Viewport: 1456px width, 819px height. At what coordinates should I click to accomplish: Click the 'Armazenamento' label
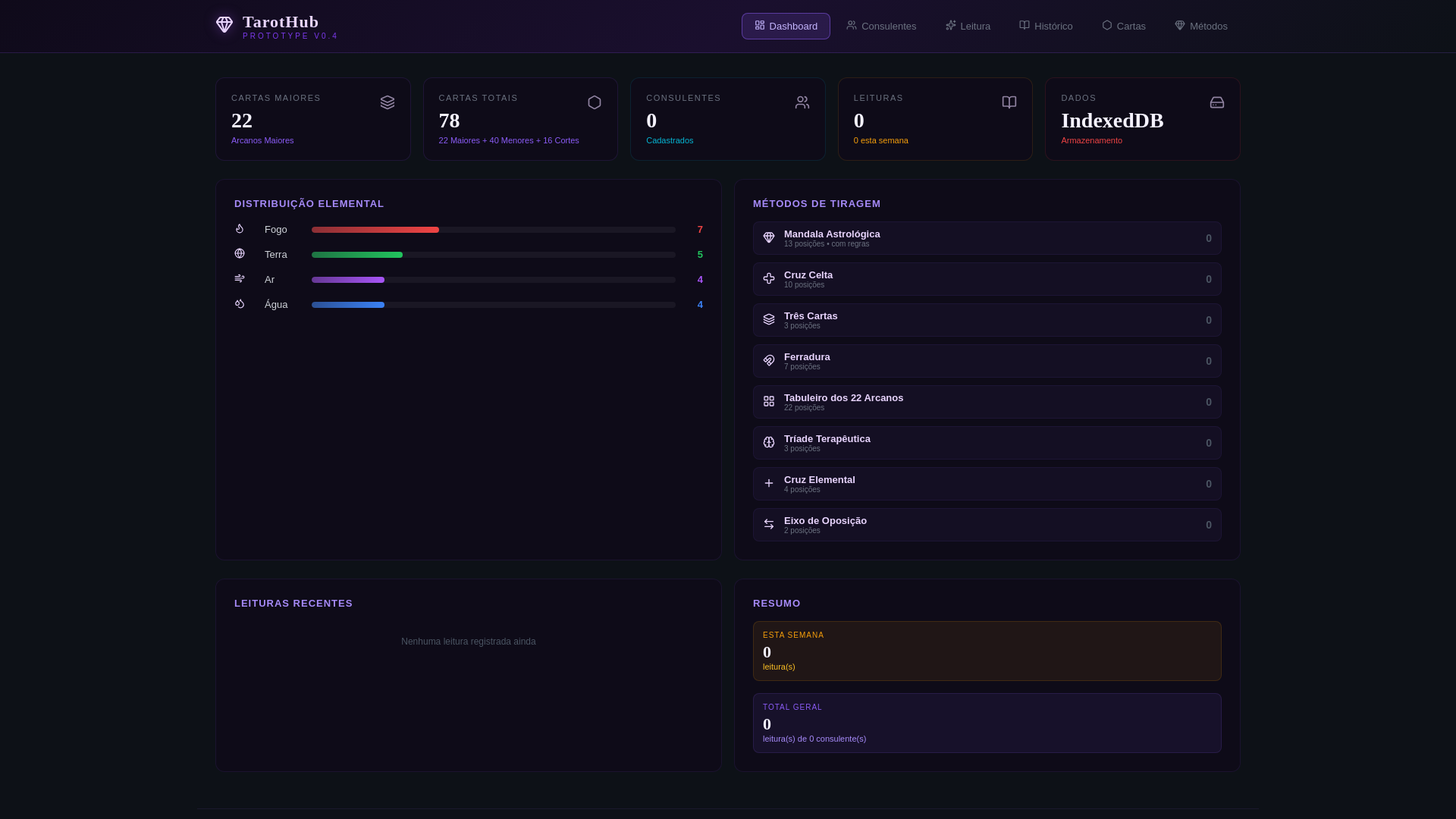[x=1092, y=141]
